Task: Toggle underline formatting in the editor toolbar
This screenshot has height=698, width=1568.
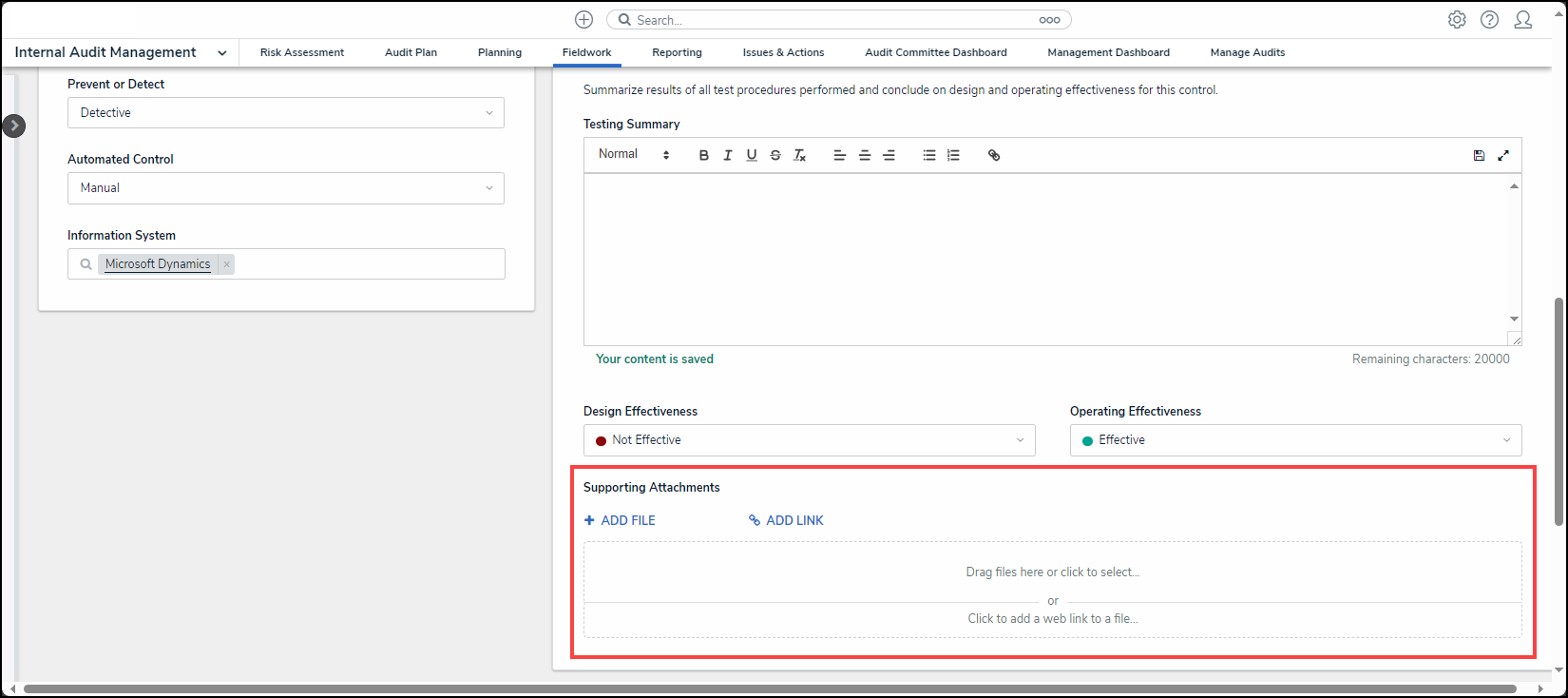Action: 752,155
